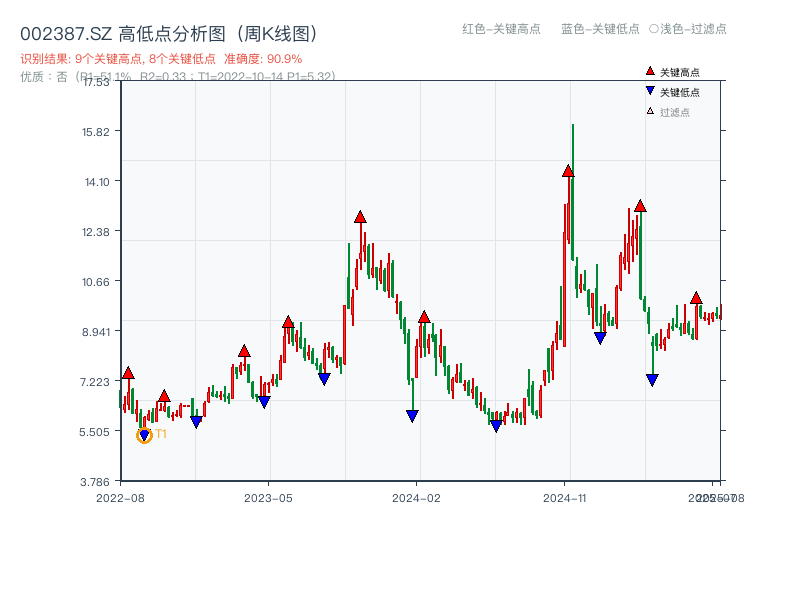
Task: Click the first red key-high triangle near chart start
Action: click(x=128, y=372)
